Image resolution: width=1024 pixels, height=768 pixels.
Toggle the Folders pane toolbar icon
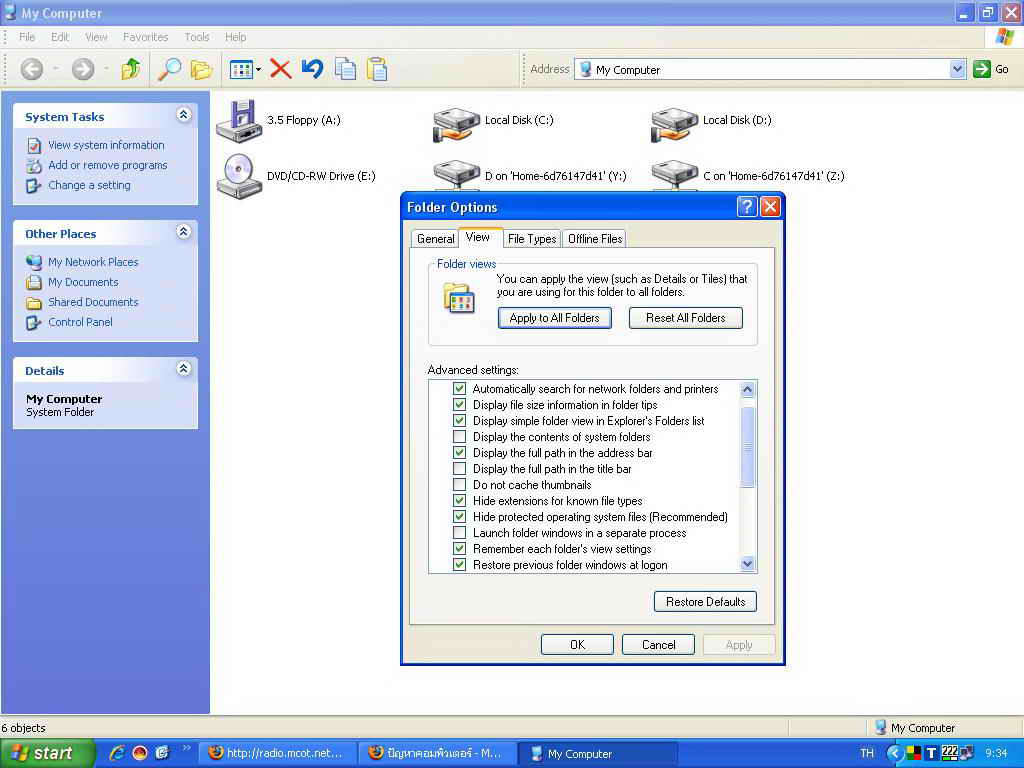click(201, 69)
